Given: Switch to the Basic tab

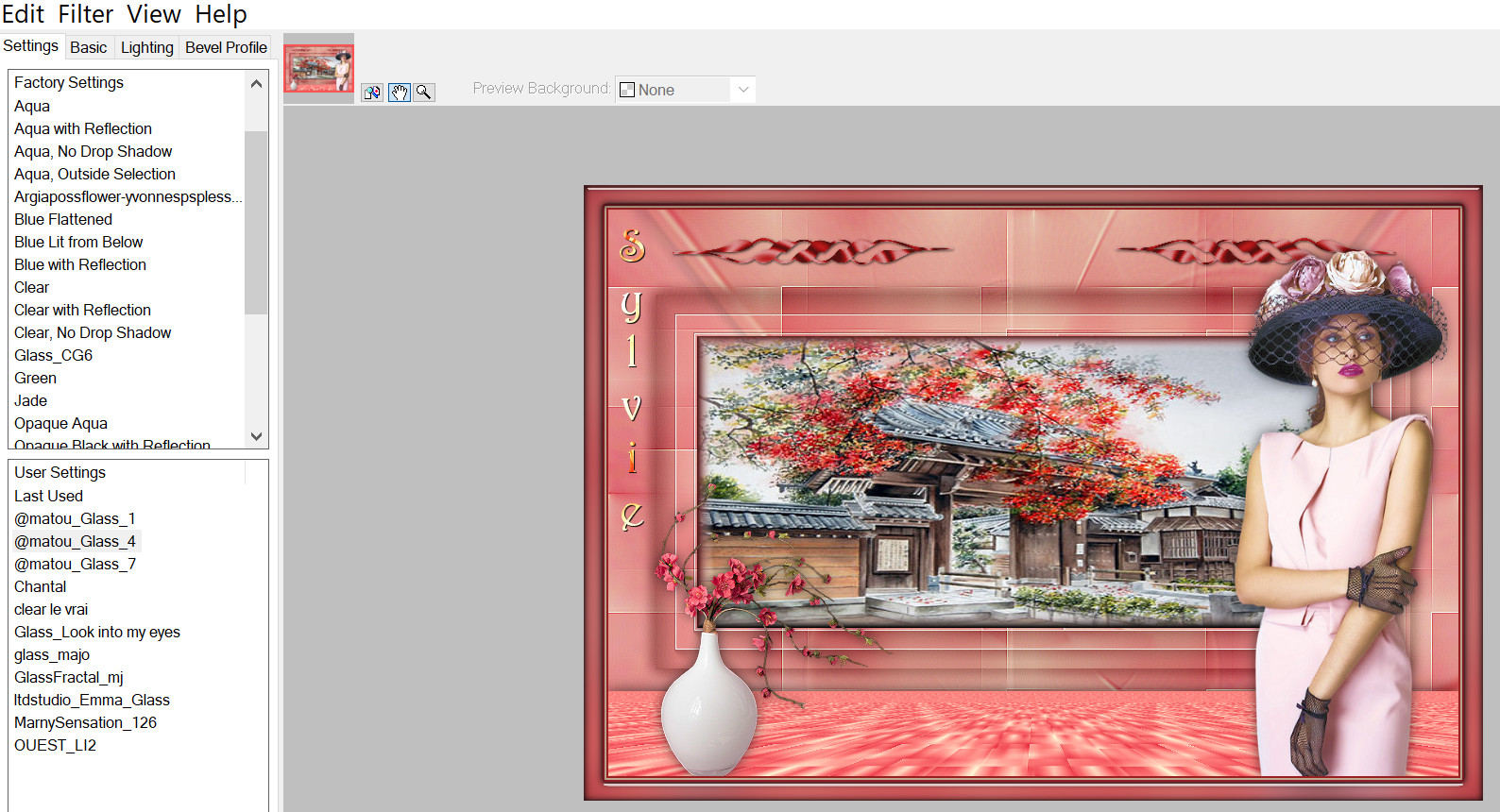Looking at the screenshot, I should click(89, 47).
